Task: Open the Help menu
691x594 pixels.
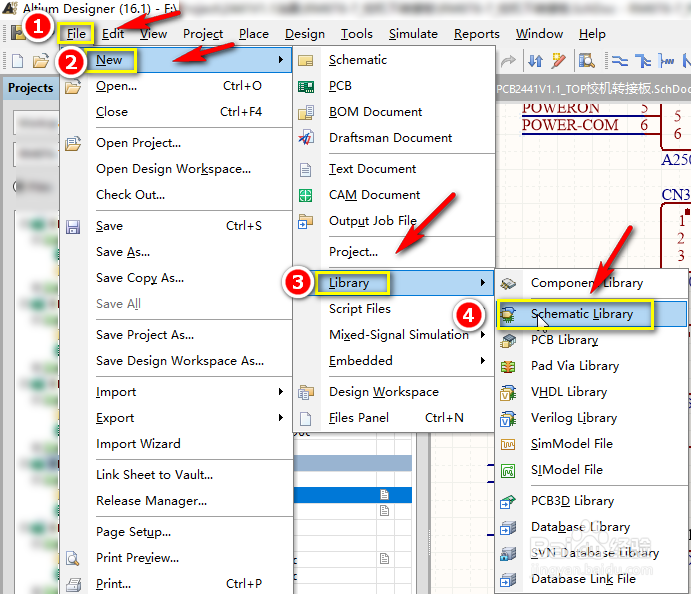Action: (592, 34)
